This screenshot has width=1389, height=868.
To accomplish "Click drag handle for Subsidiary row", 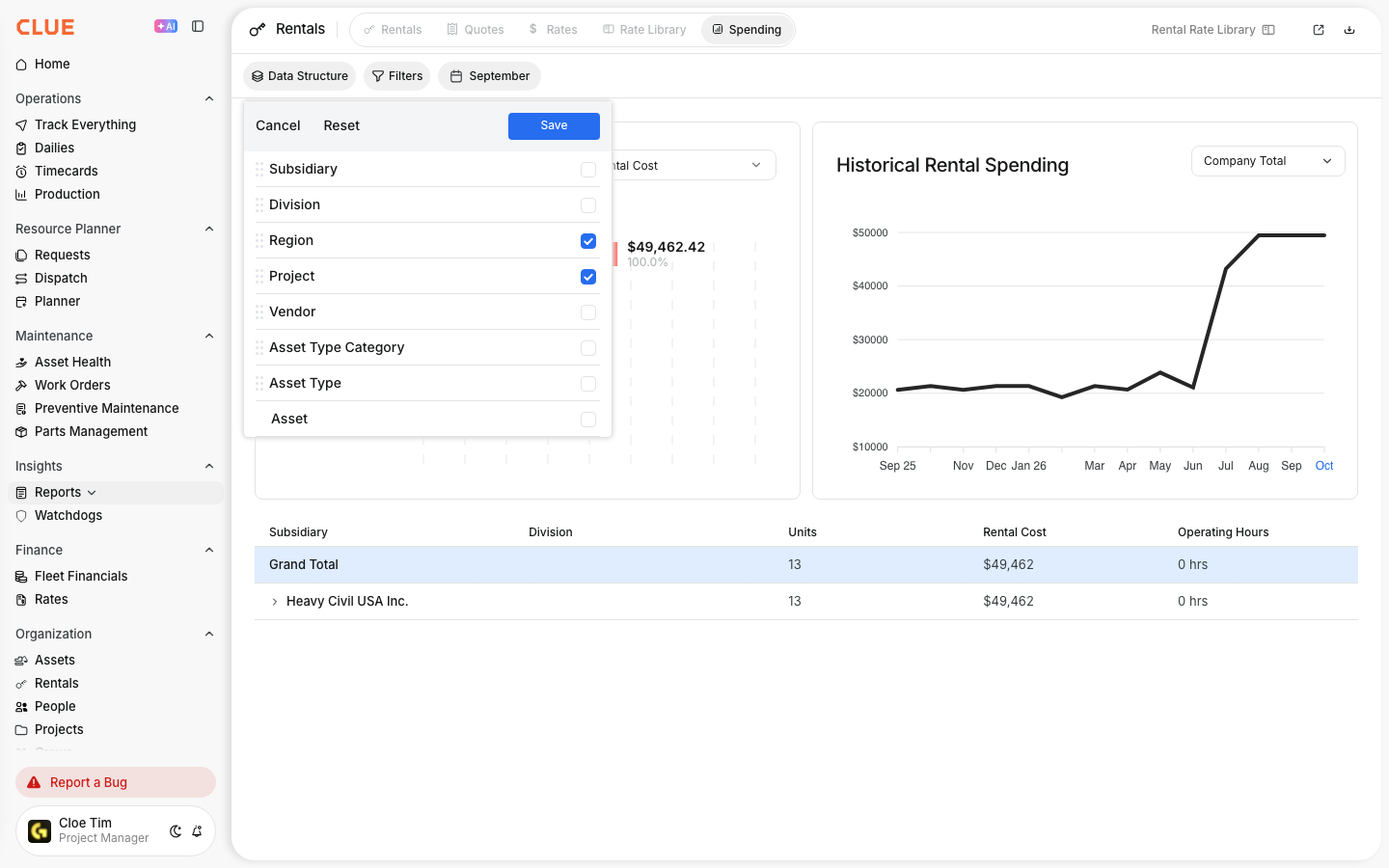I will [259, 170].
